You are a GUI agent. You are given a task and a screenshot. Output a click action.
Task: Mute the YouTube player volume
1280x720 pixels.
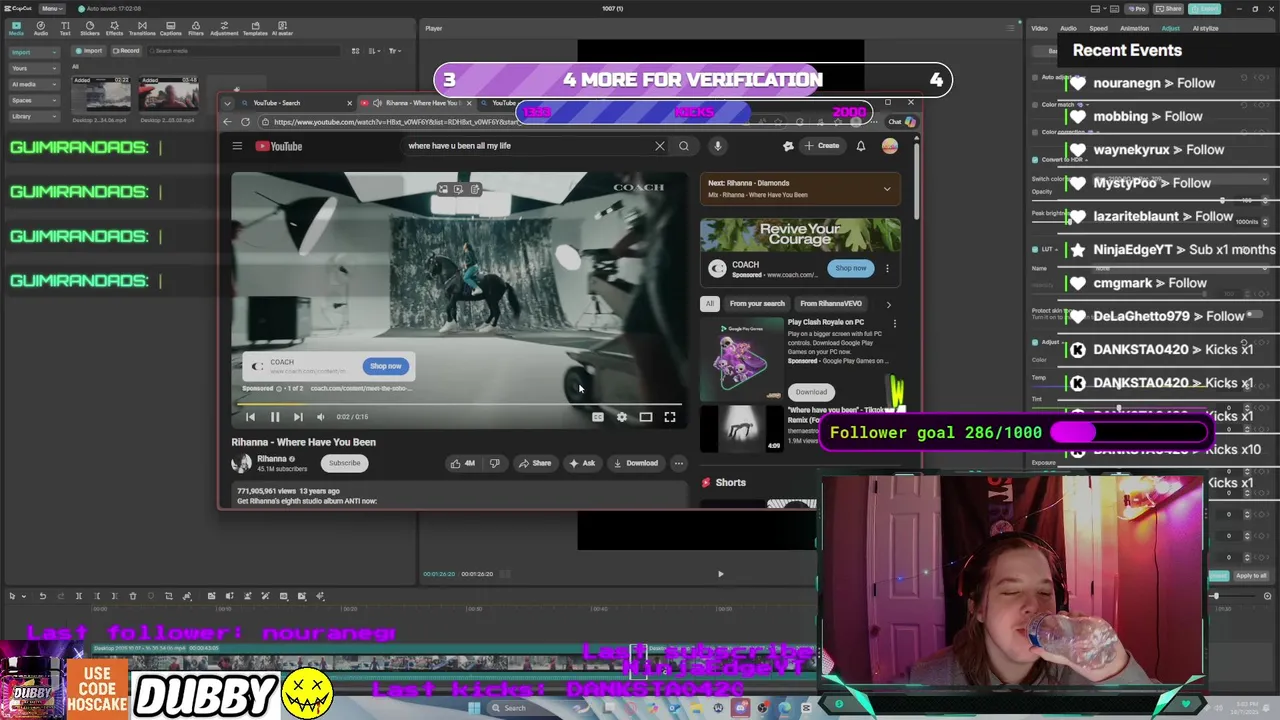(x=321, y=417)
